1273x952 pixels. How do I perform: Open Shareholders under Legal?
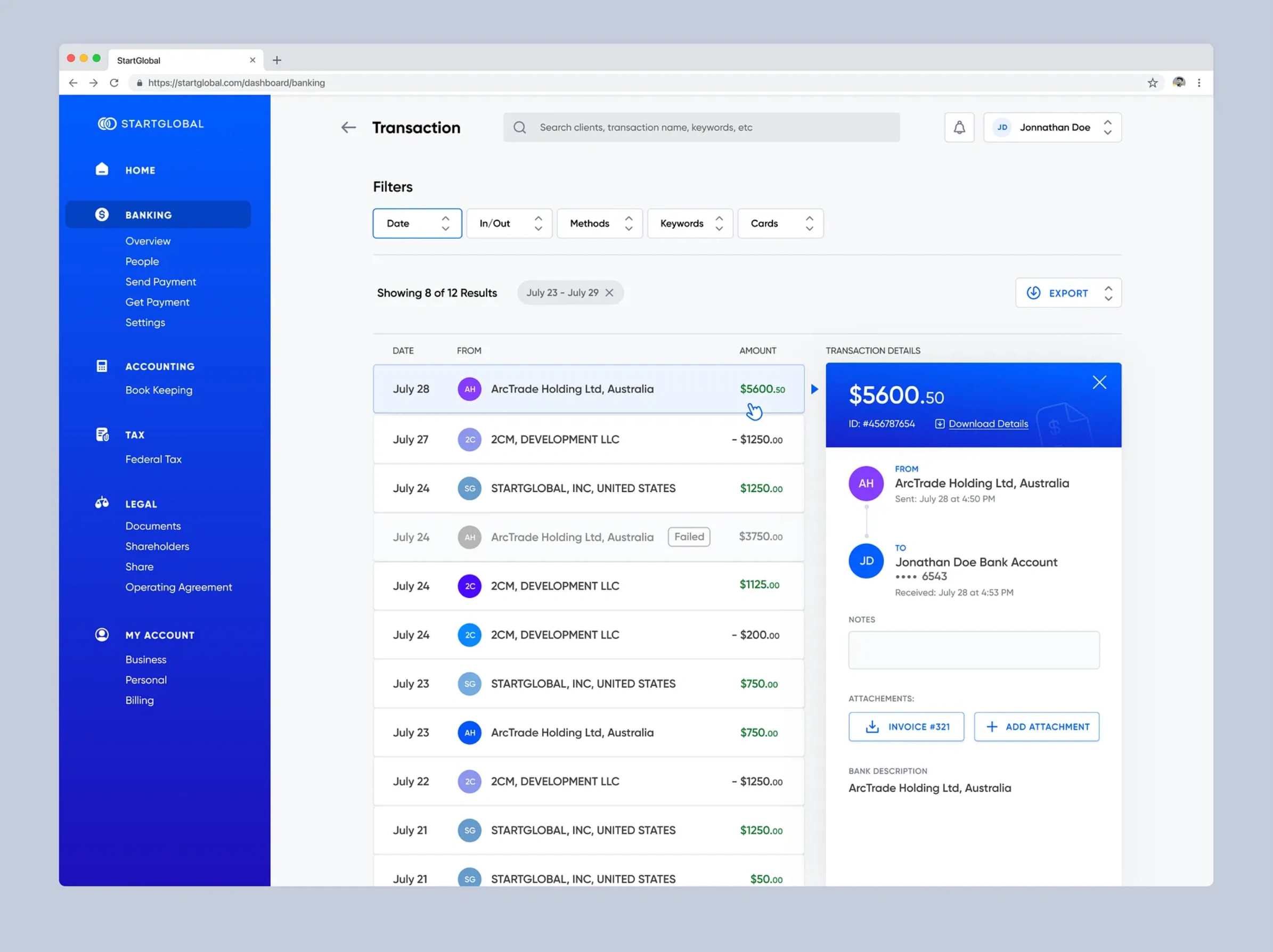click(157, 546)
